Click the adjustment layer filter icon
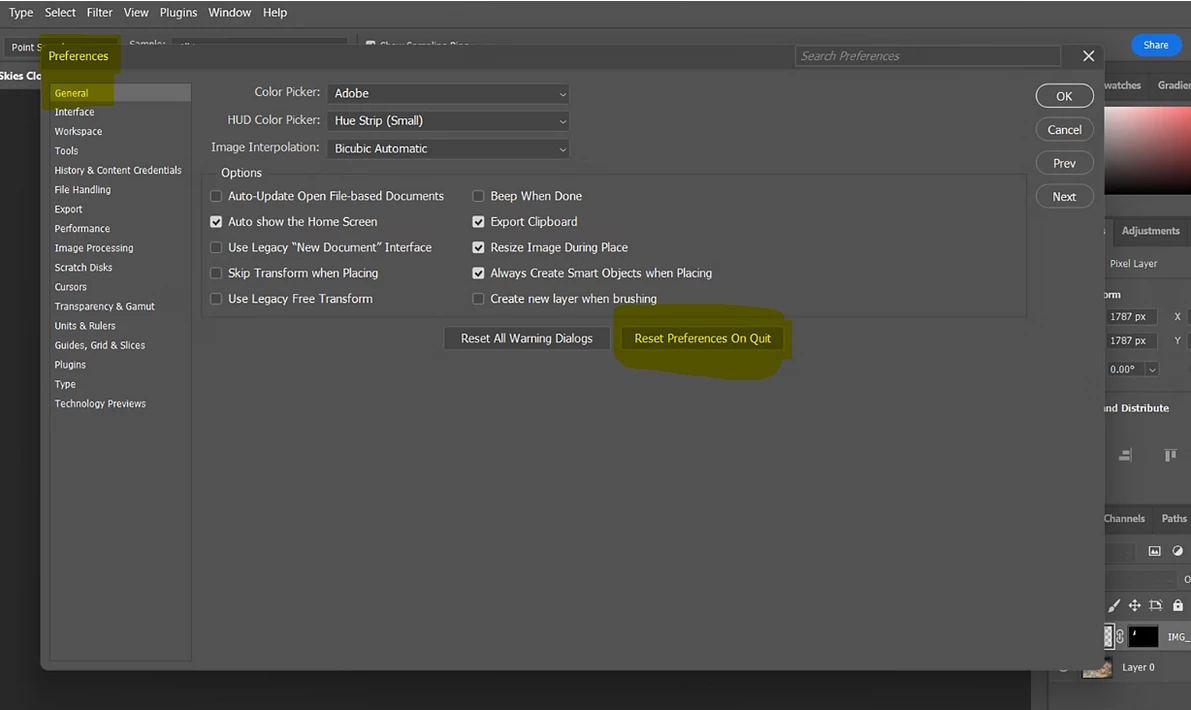The image size is (1191, 710). [1177, 551]
